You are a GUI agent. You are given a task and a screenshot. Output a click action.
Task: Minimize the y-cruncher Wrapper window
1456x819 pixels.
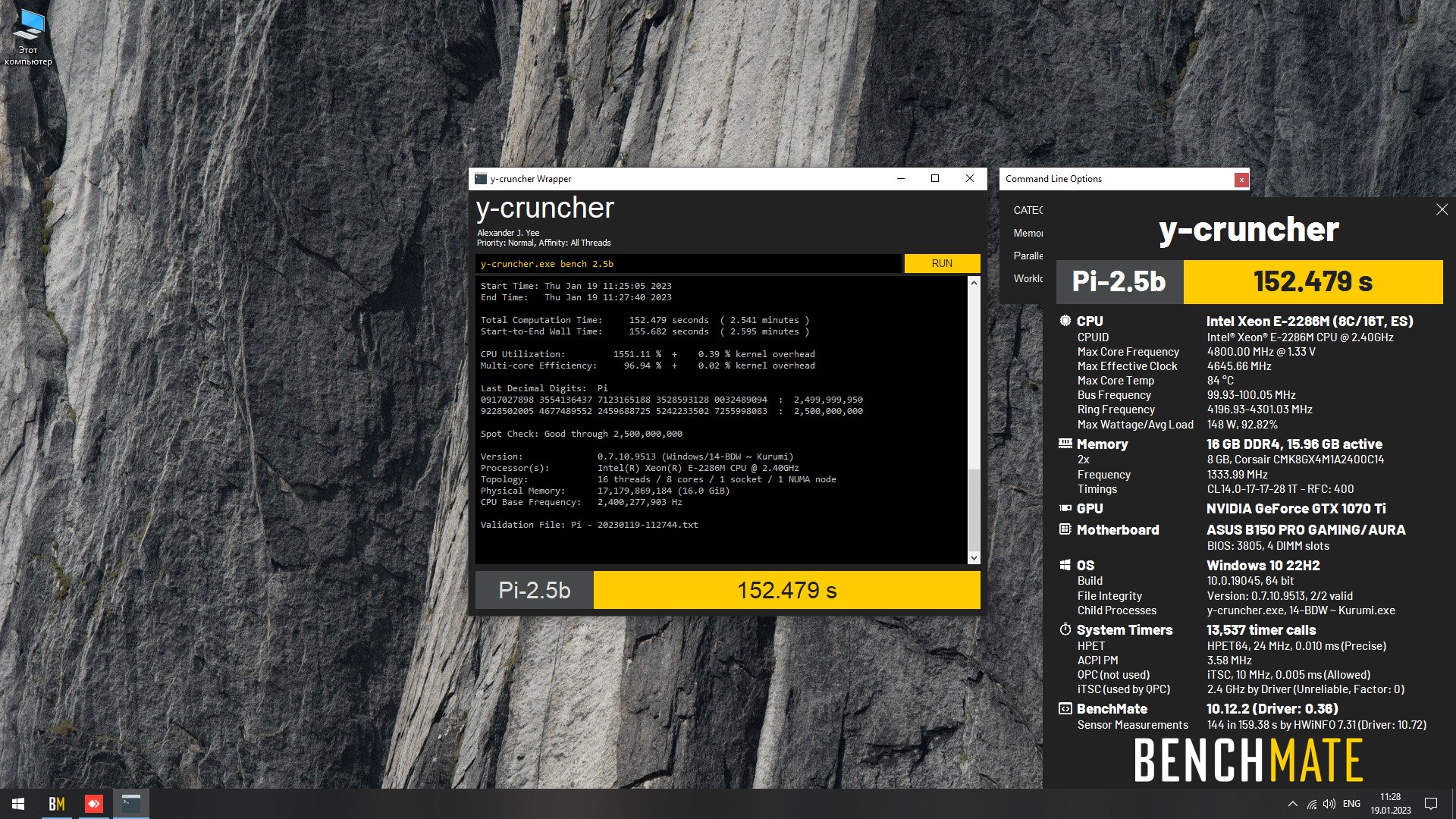click(901, 179)
